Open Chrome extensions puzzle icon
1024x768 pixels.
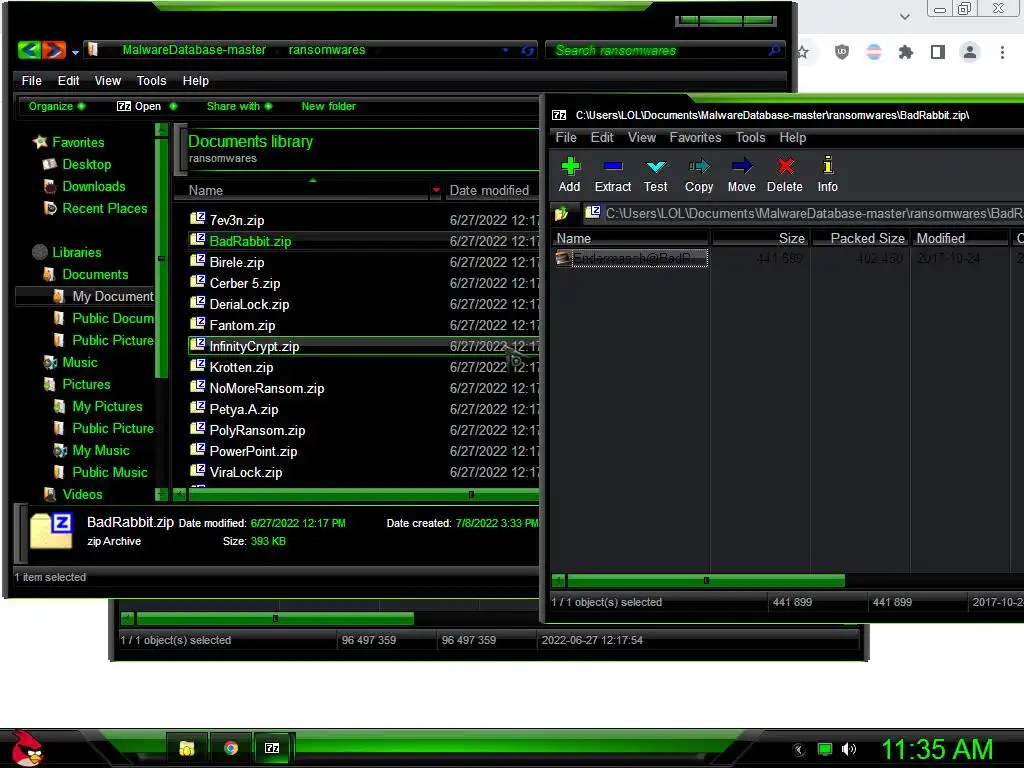point(906,52)
